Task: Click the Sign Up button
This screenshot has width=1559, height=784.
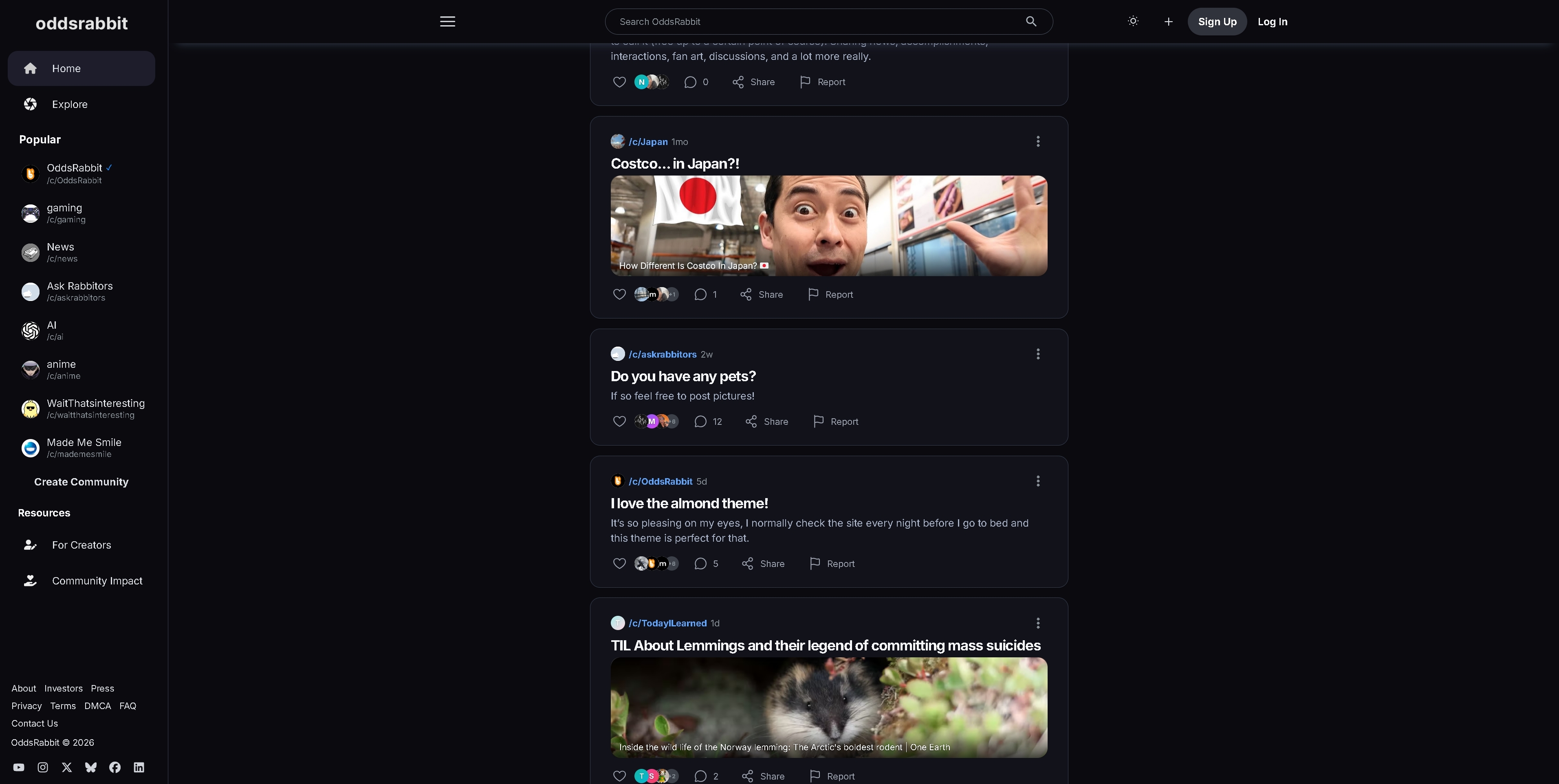Action: coord(1216,22)
